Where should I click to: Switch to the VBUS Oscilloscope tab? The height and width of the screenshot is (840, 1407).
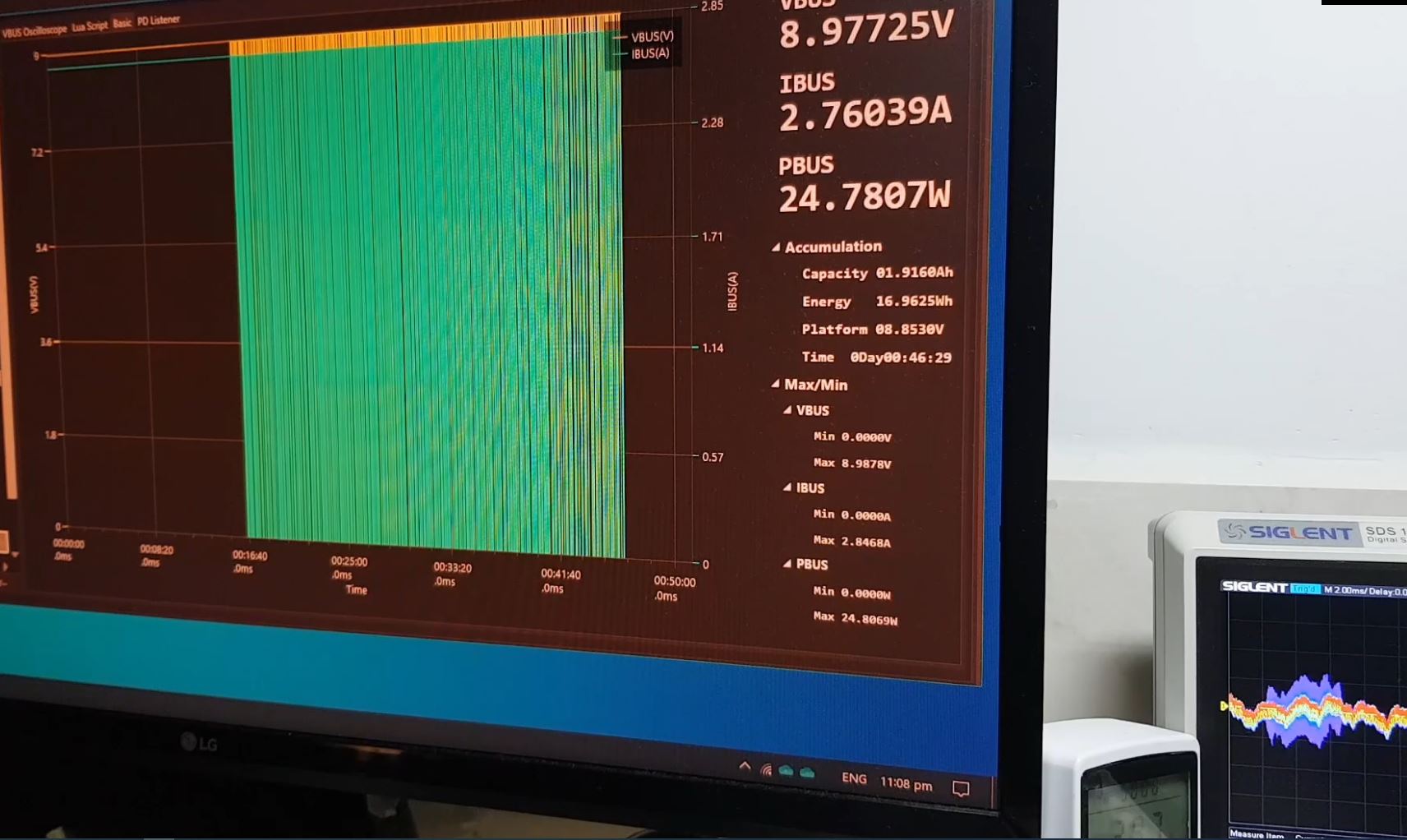click(35, 31)
